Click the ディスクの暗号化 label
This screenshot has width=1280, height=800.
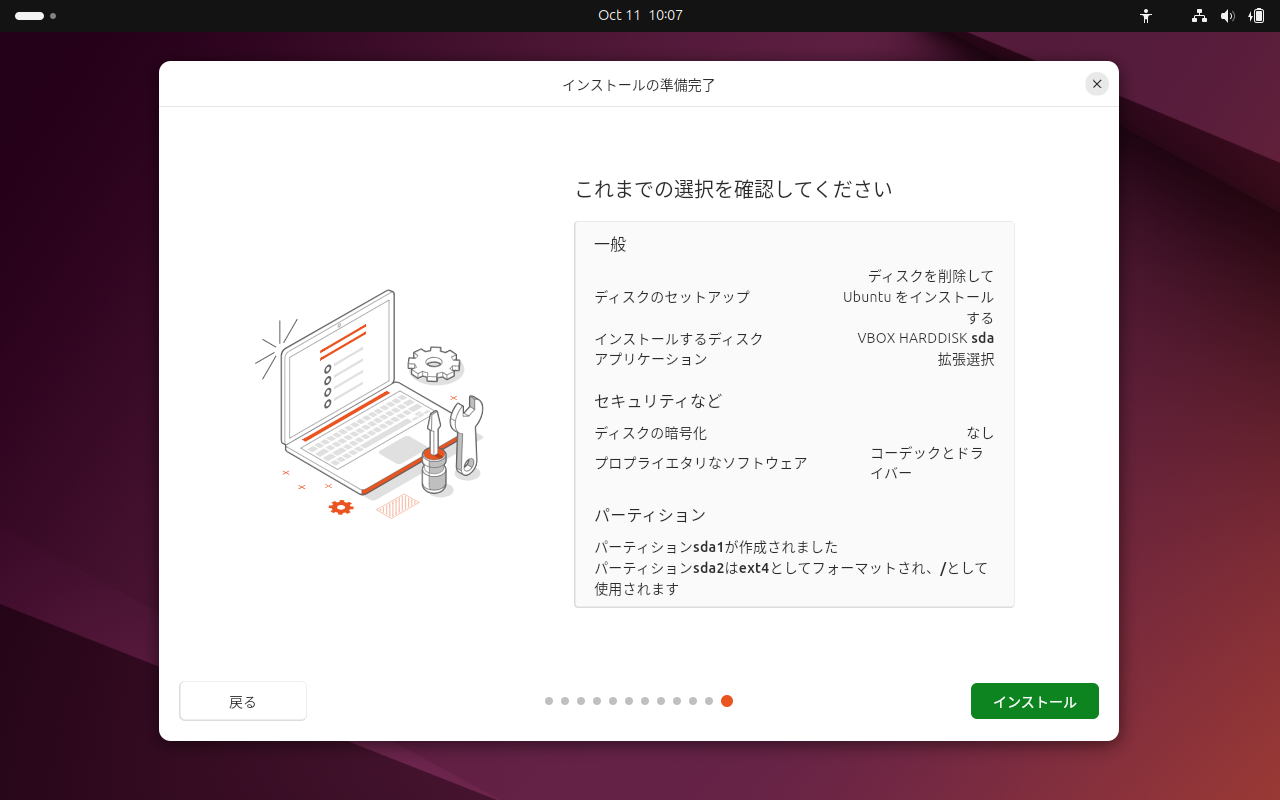tap(651, 433)
